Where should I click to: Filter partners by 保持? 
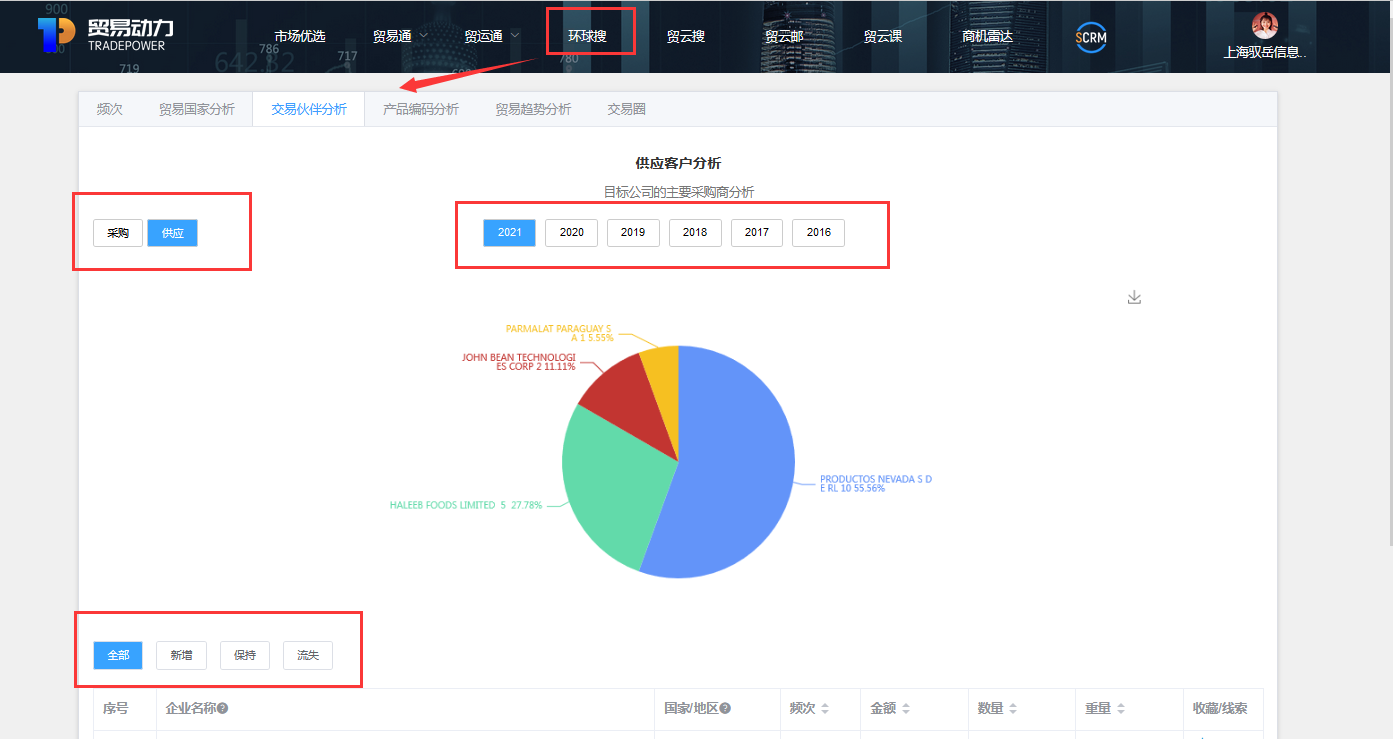(245, 655)
